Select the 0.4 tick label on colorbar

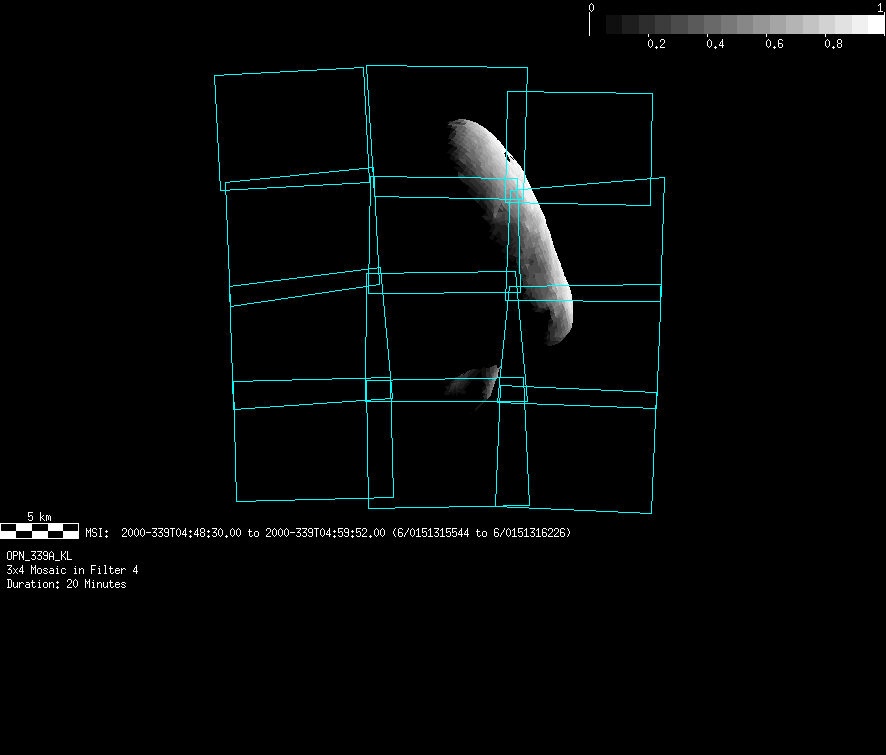[715, 44]
